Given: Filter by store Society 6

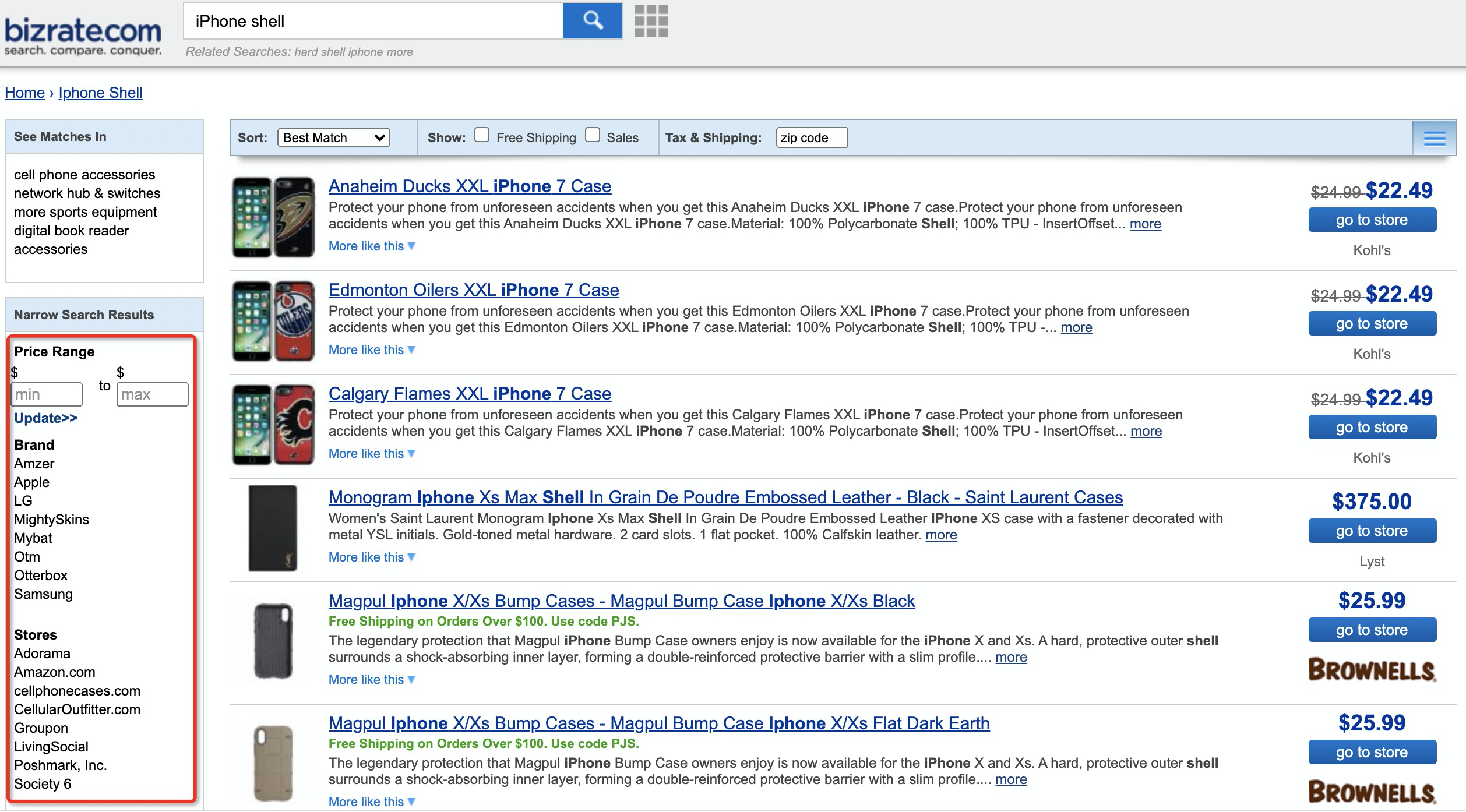Looking at the screenshot, I should 43,784.
